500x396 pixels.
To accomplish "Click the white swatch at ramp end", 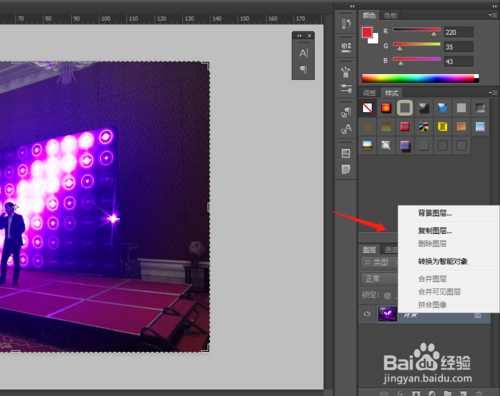I will click(x=477, y=76).
